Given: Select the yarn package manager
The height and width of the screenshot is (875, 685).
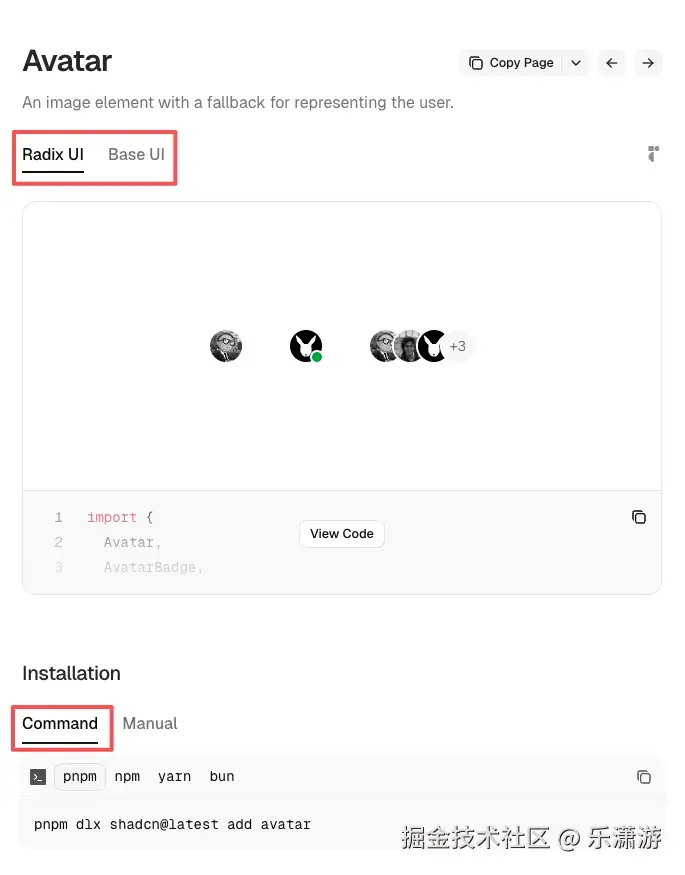Looking at the screenshot, I should point(174,777).
